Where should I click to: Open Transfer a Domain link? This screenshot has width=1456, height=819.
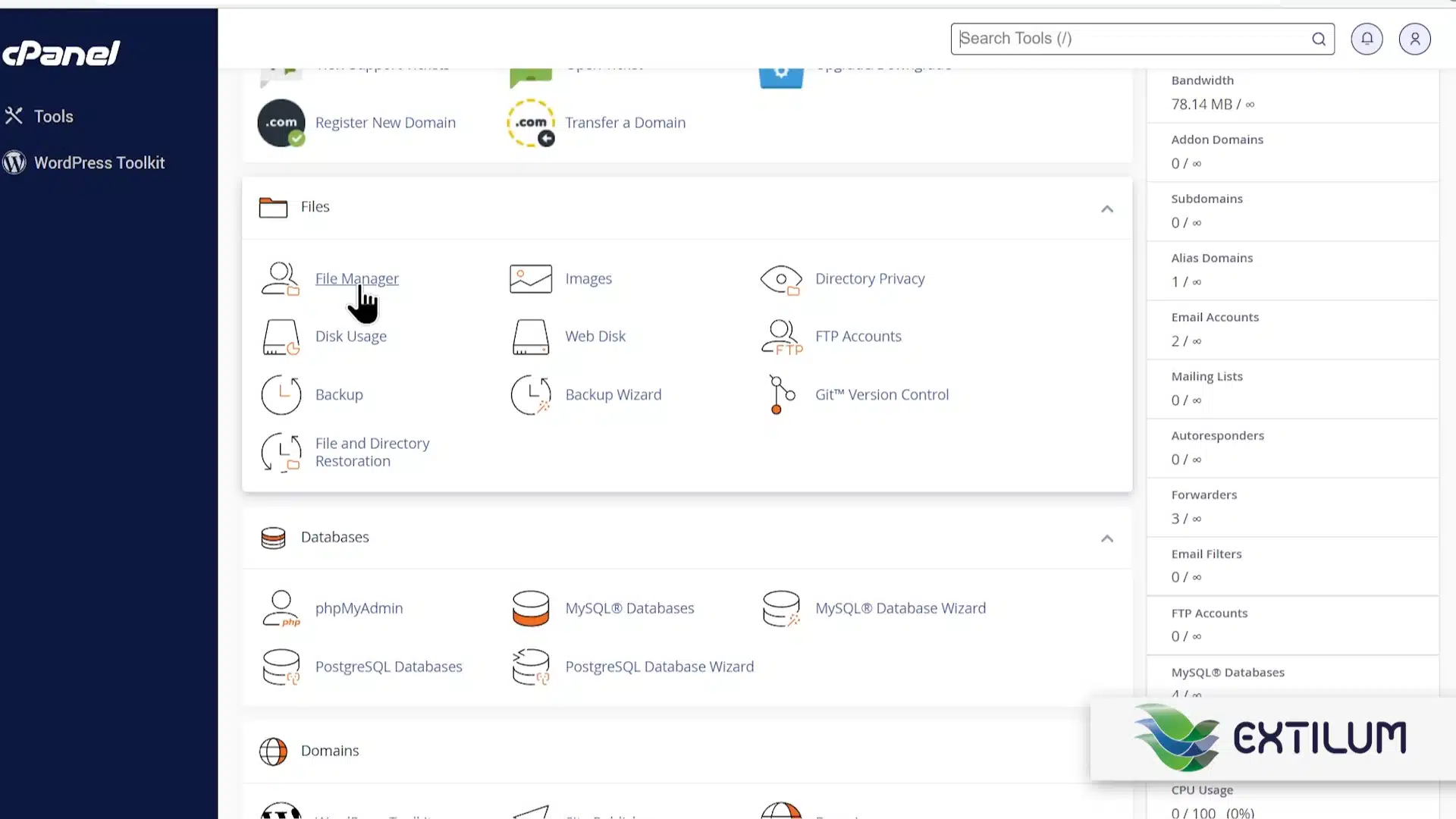625,123
